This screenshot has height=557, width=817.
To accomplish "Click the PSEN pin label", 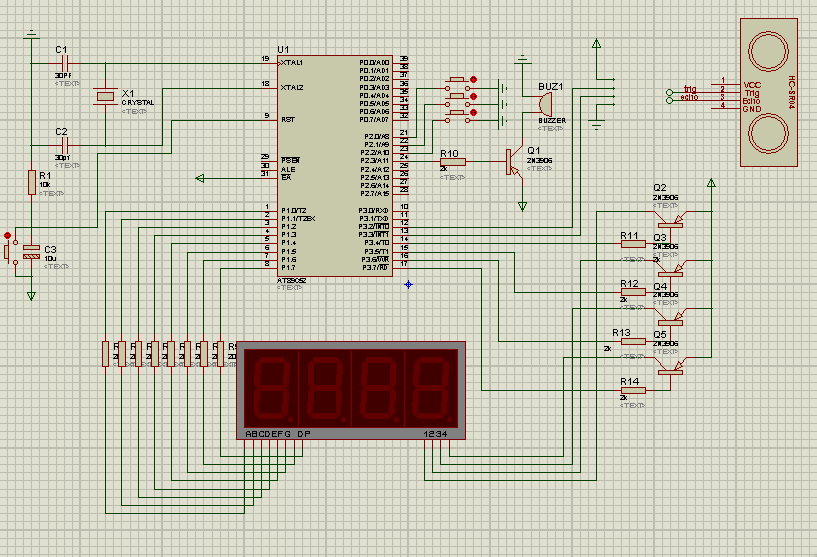I will point(290,160).
